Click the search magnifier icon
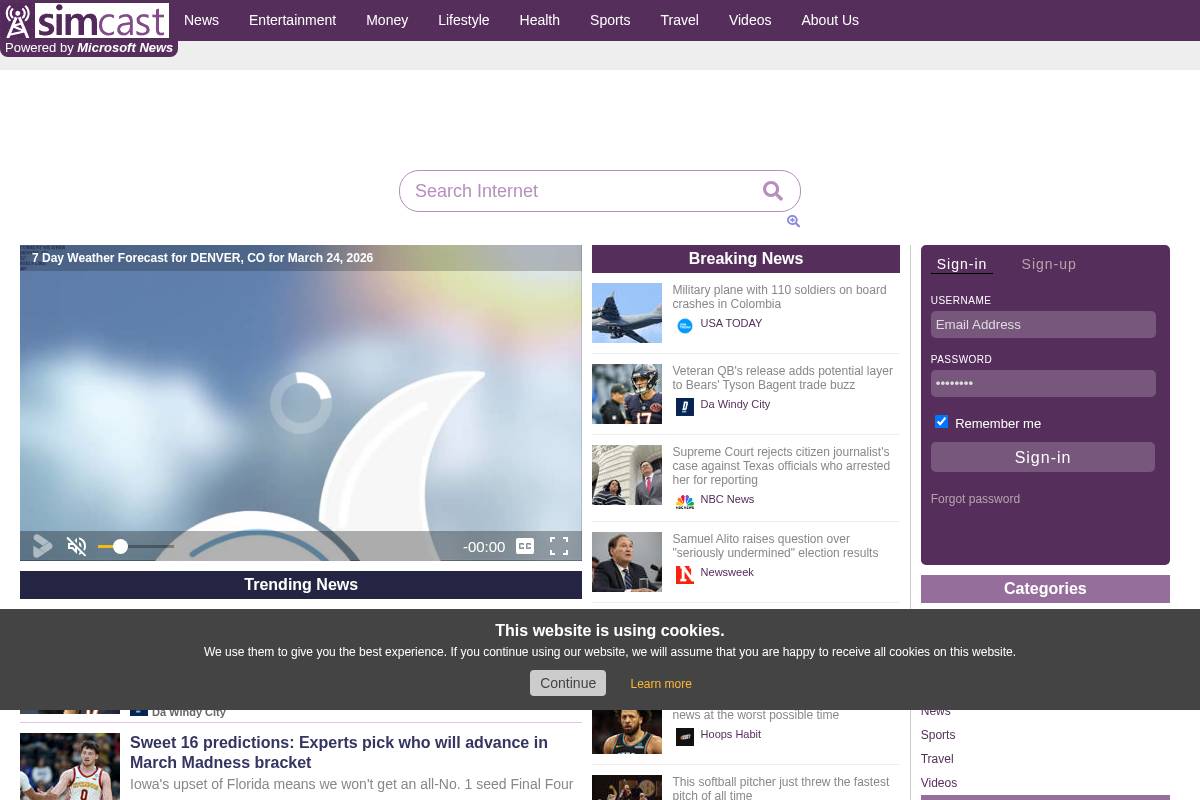1200x800 pixels. click(772, 190)
